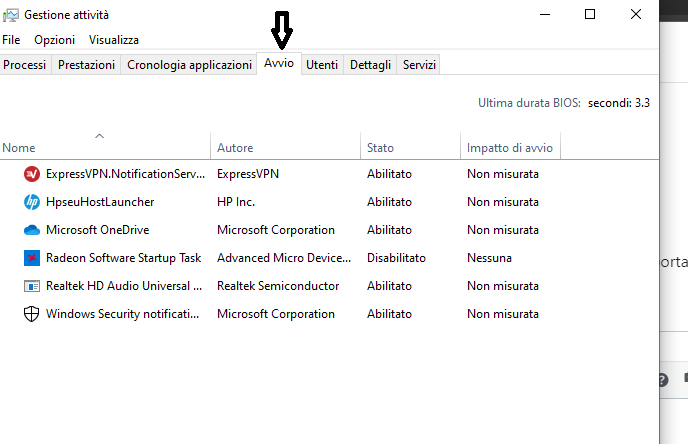Viewport: 688px width, 444px height.
Task: Open the Visualizza menu
Action: click(x=114, y=40)
